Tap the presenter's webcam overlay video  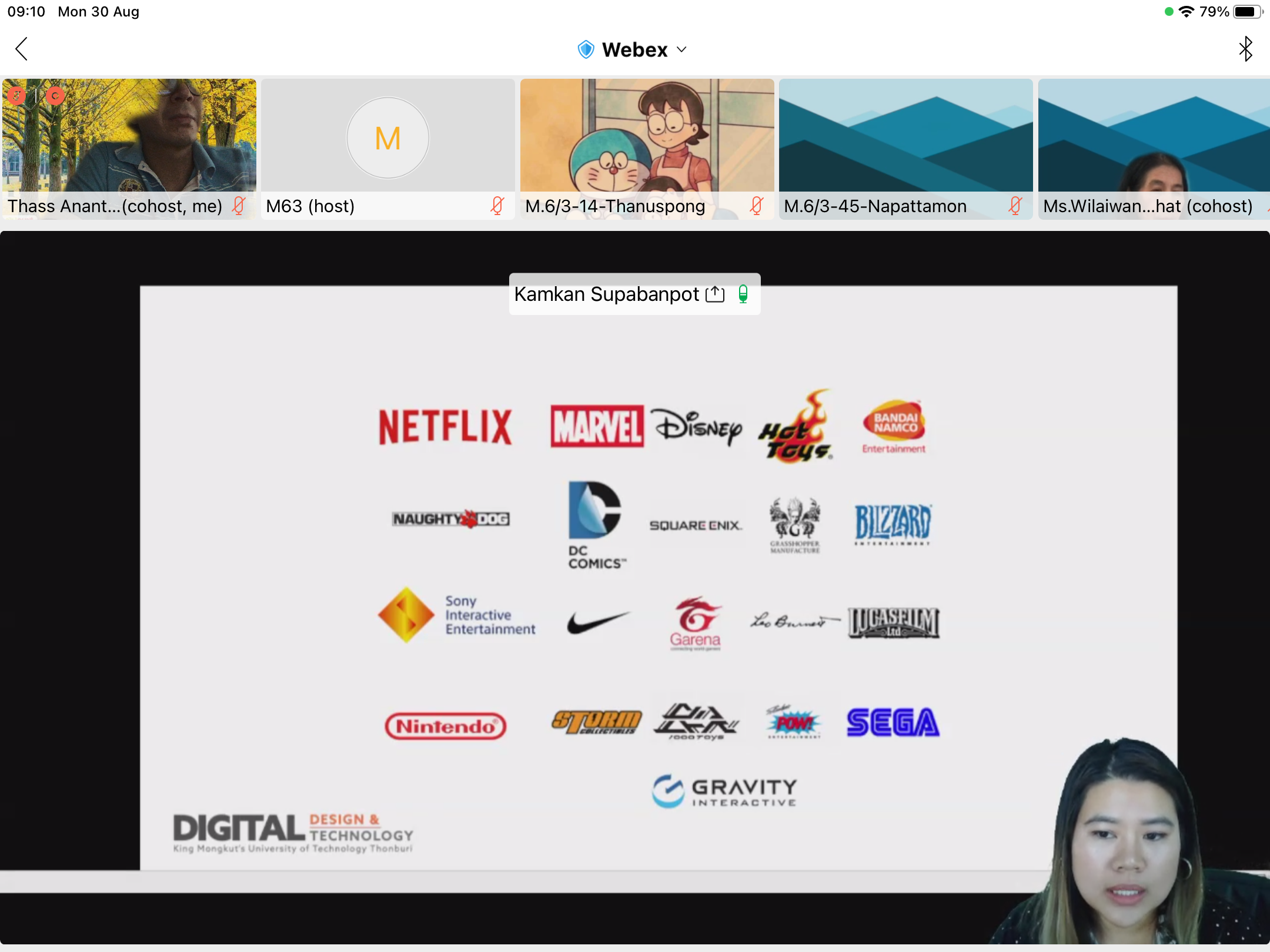[1129, 842]
